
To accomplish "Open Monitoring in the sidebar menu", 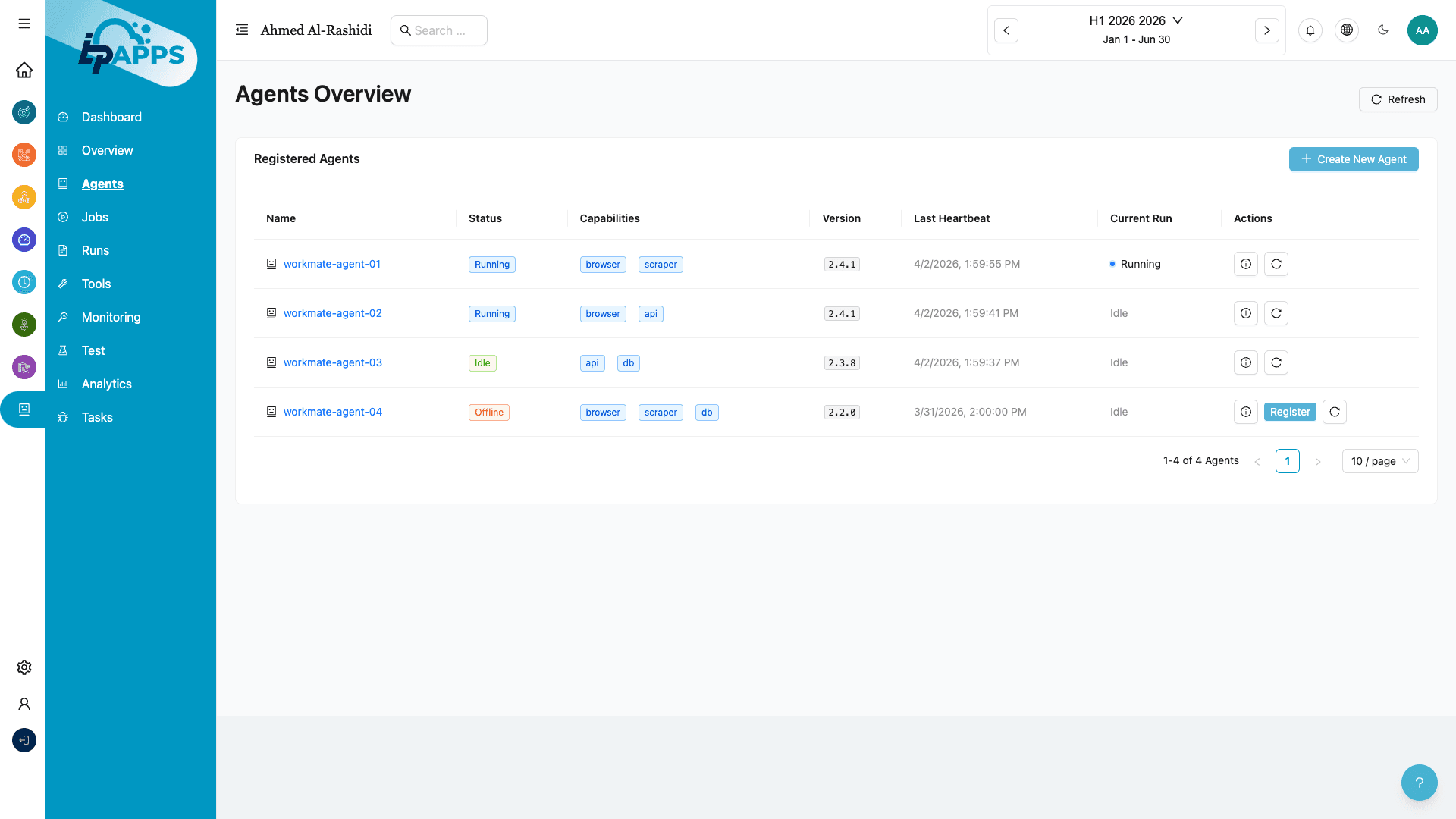I will (x=111, y=317).
